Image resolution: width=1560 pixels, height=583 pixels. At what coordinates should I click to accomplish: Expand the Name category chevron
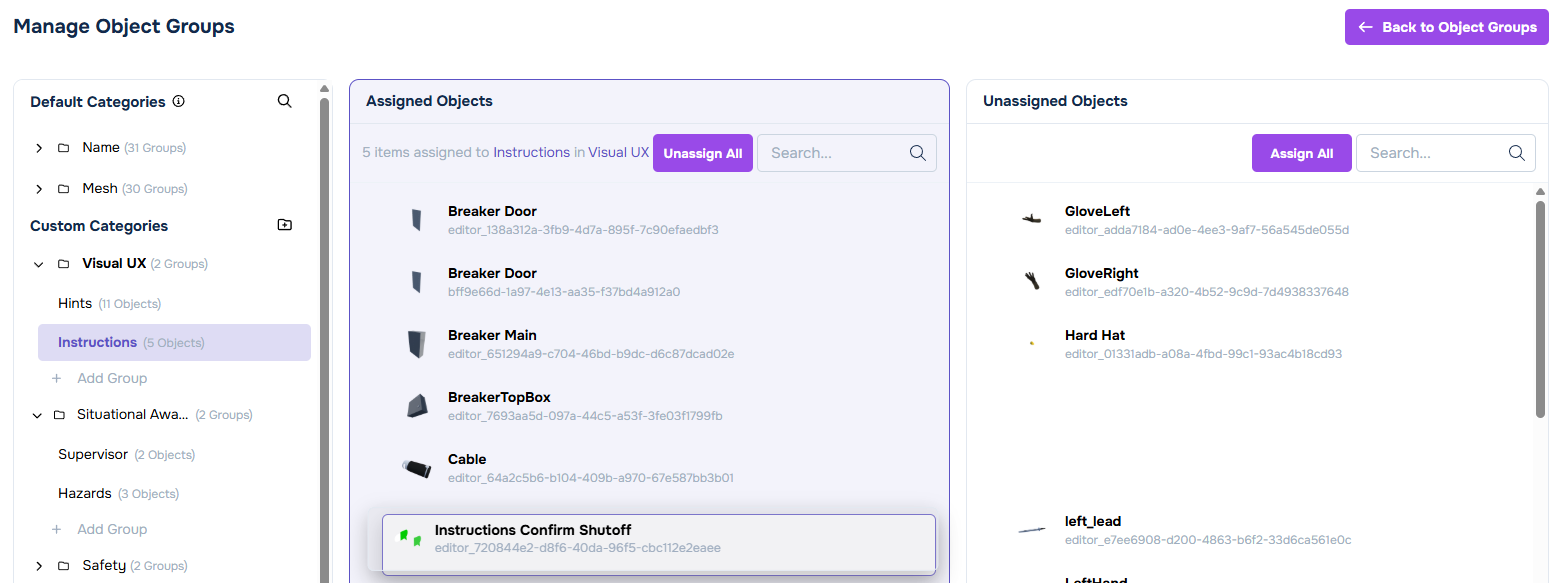tap(39, 148)
